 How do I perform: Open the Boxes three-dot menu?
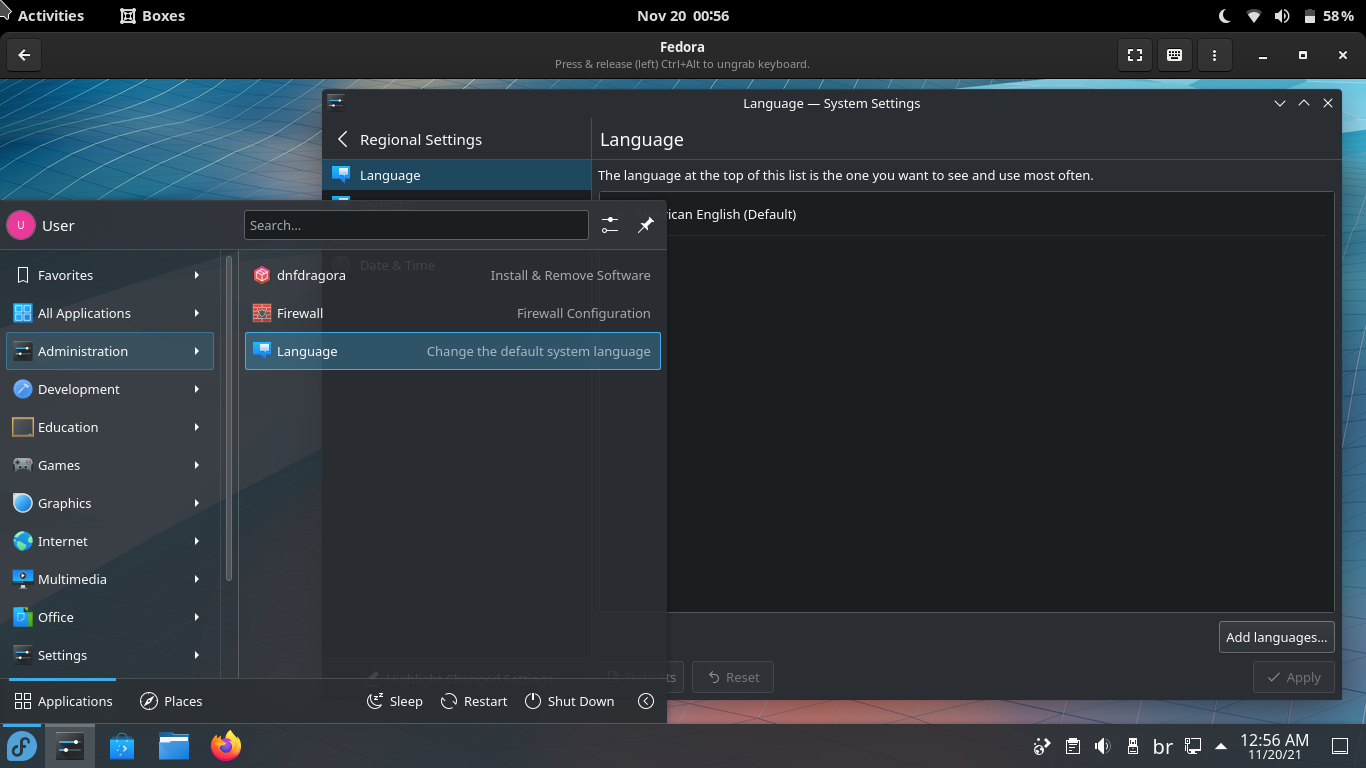click(x=1215, y=55)
